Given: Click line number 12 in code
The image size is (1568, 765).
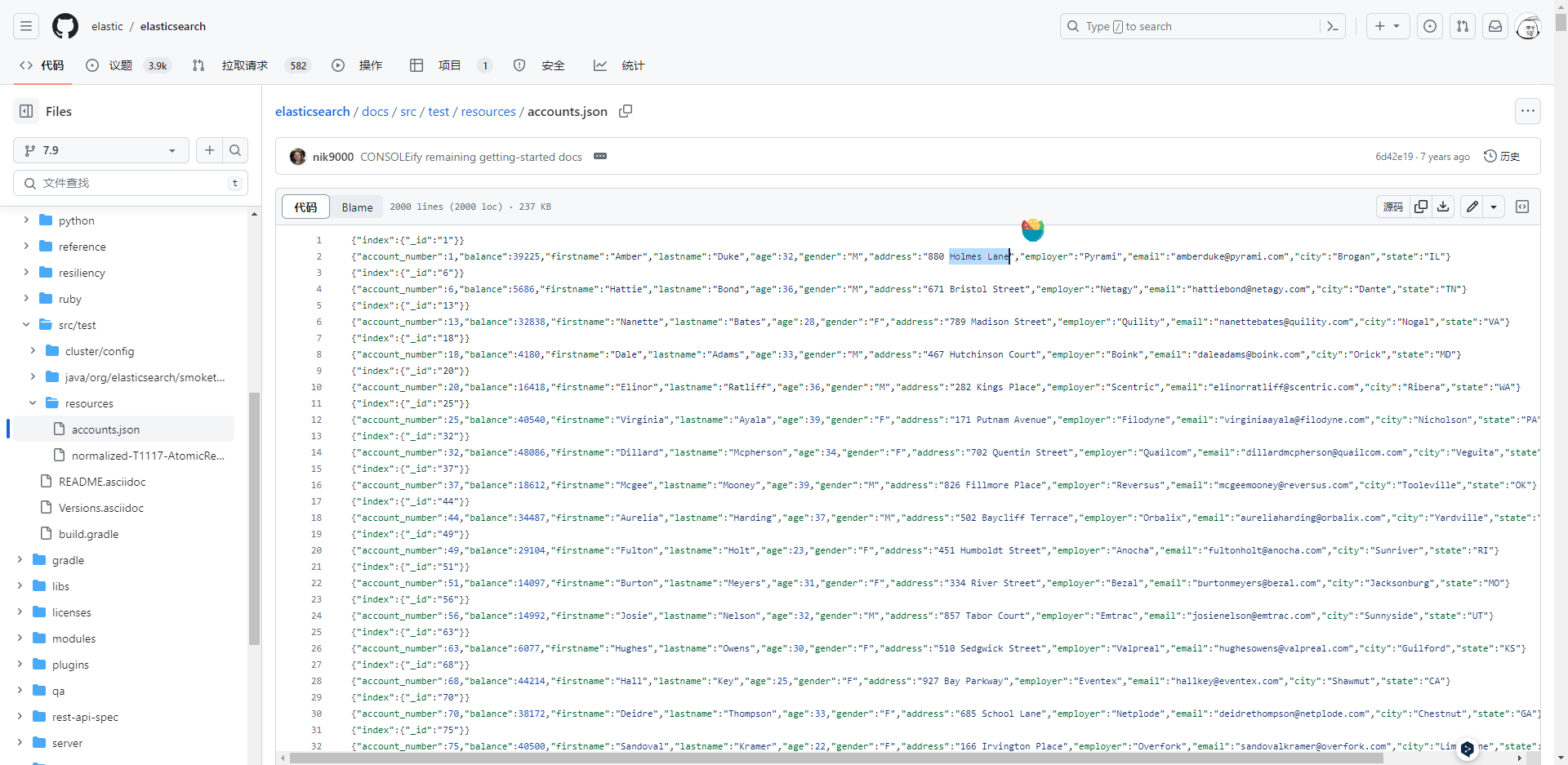Looking at the screenshot, I should [x=317, y=420].
